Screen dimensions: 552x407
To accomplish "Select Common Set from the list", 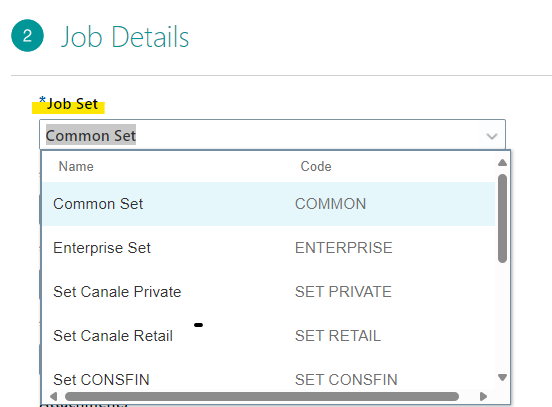I will [x=269, y=204].
